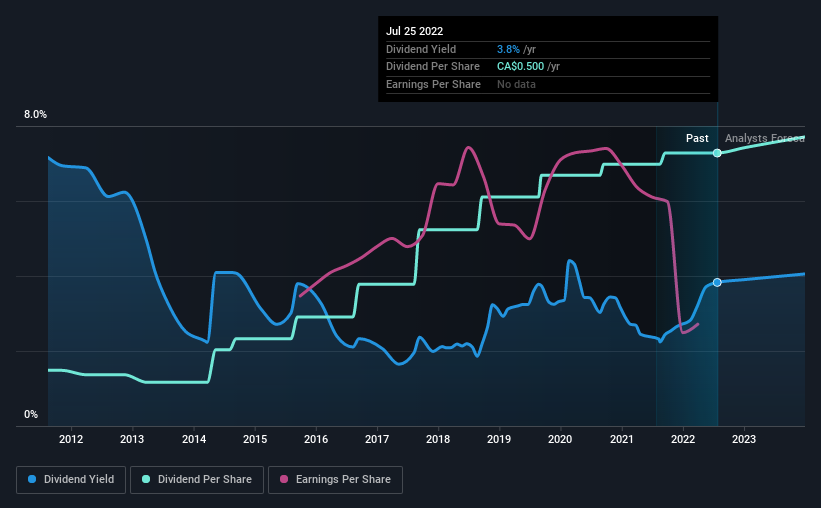Screen dimensions: 821x508
Task: Click the 2020 x-axis label
Action: click(560, 439)
